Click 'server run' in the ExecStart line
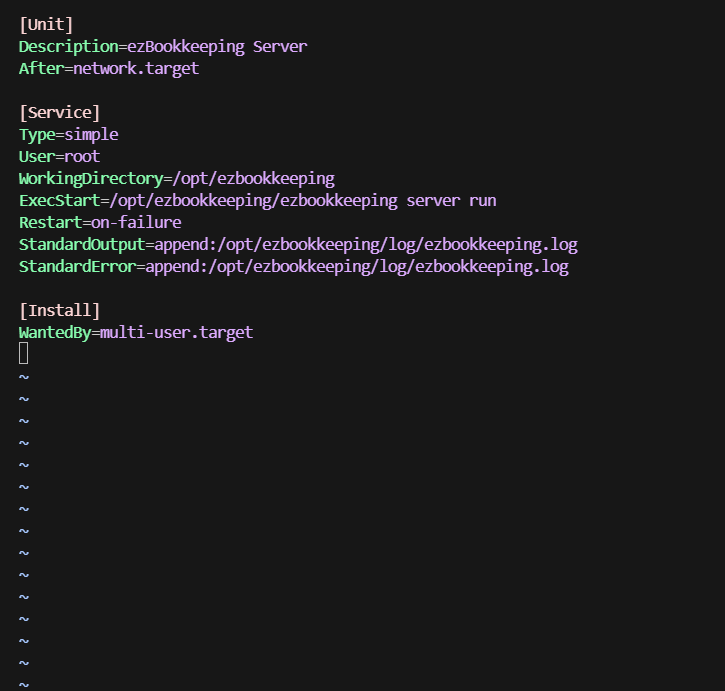Viewport: 725px width, 691px height. (x=451, y=200)
